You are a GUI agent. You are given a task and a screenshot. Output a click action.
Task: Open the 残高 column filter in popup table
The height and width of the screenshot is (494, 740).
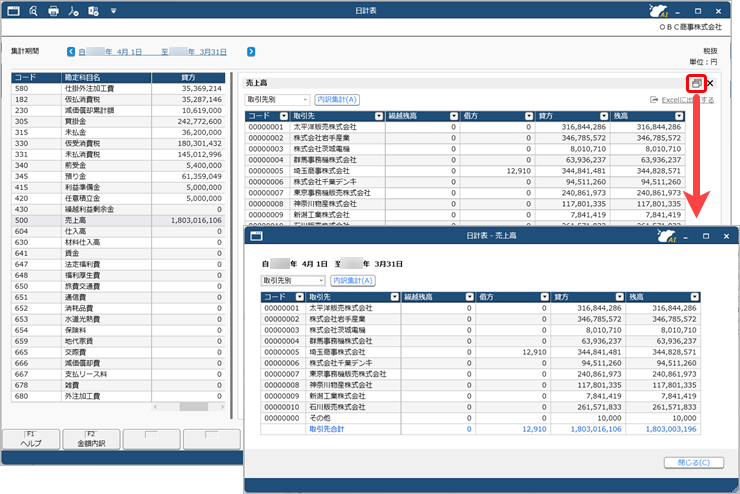[x=695, y=297]
